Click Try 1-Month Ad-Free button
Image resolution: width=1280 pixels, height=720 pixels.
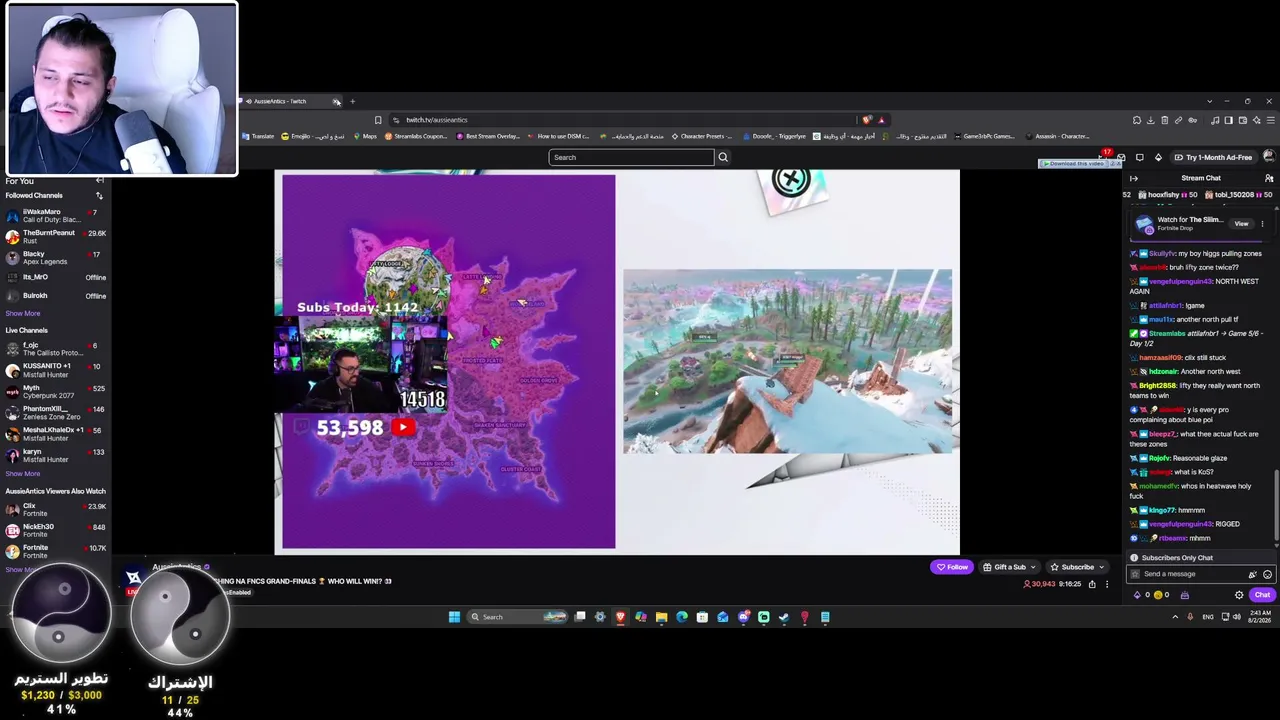pos(1213,157)
